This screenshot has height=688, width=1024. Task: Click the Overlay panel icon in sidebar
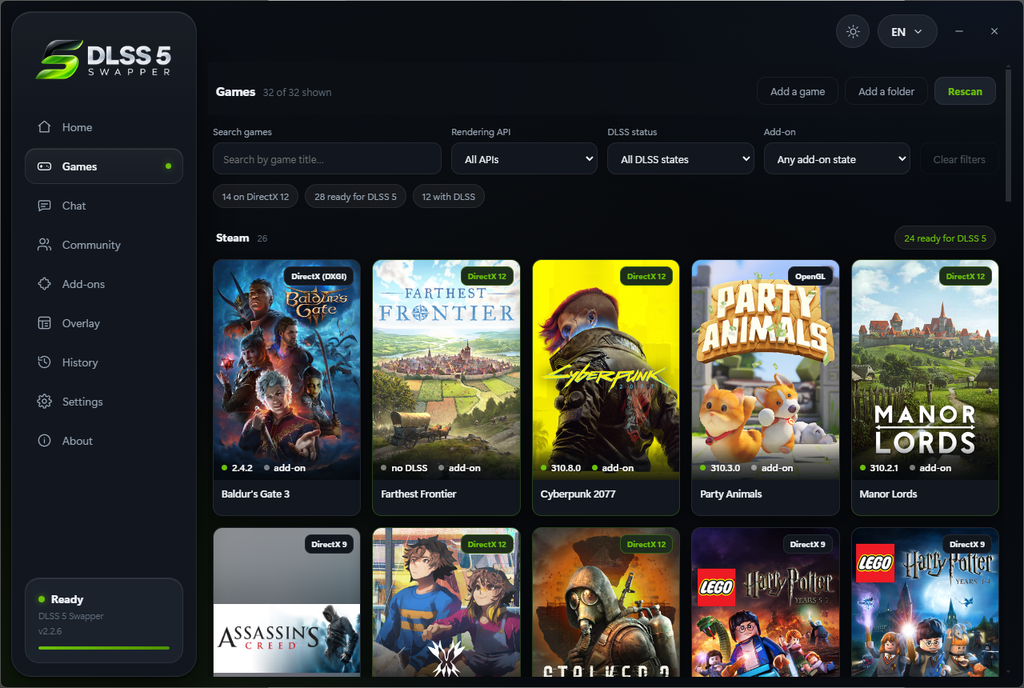(44, 323)
